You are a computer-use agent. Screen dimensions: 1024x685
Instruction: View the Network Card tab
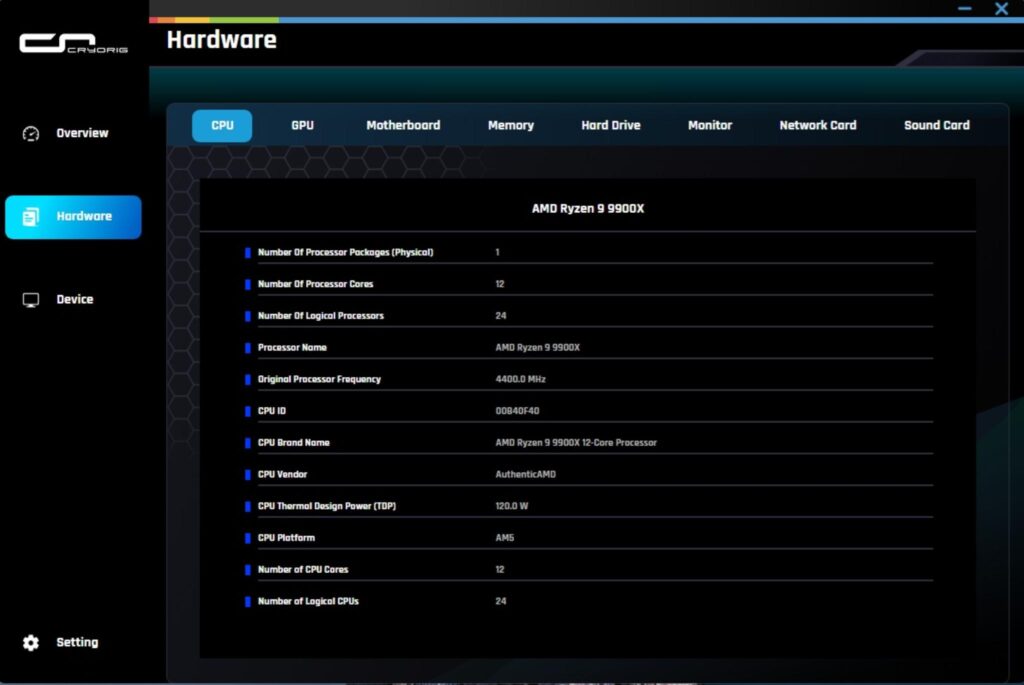(818, 125)
